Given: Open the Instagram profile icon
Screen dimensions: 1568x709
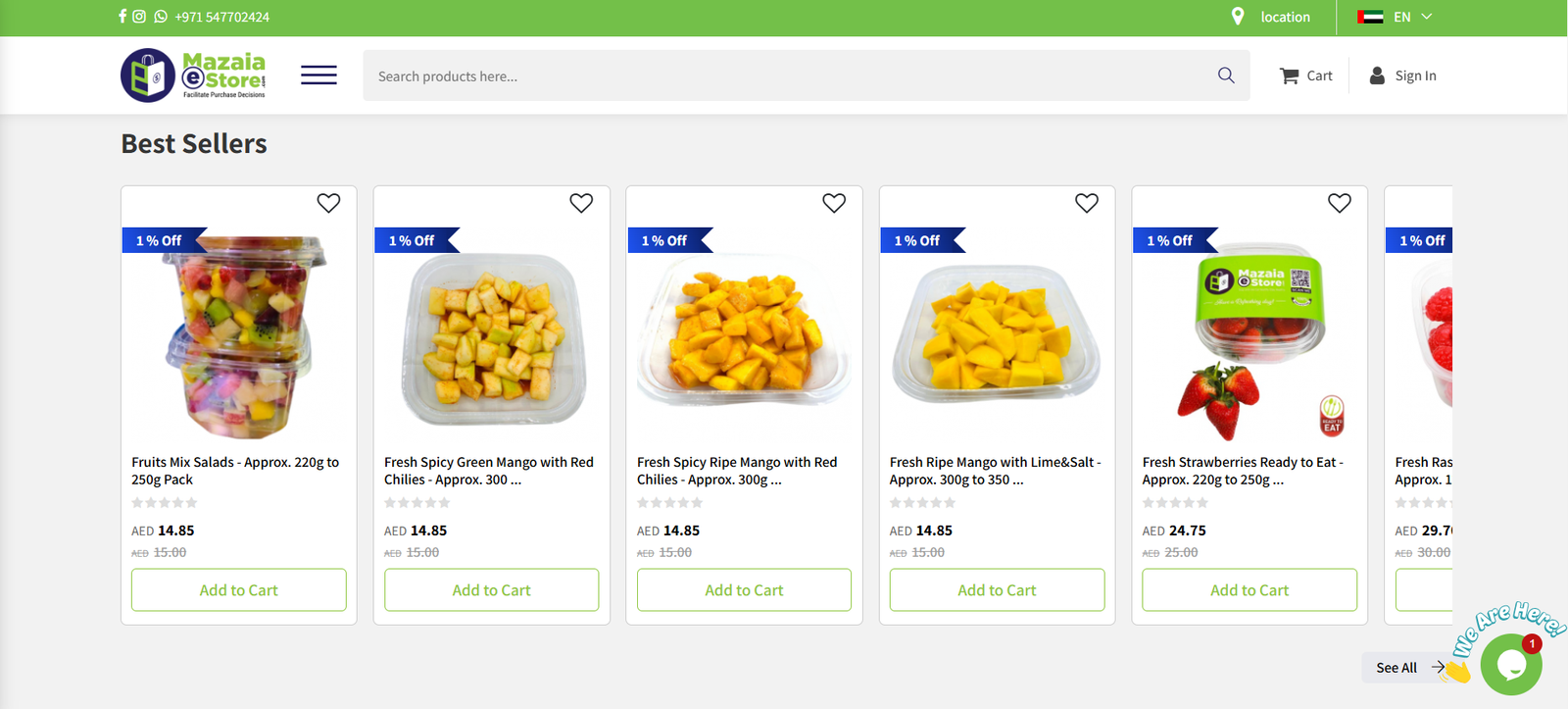Looking at the screenshot, I should 139,17.
